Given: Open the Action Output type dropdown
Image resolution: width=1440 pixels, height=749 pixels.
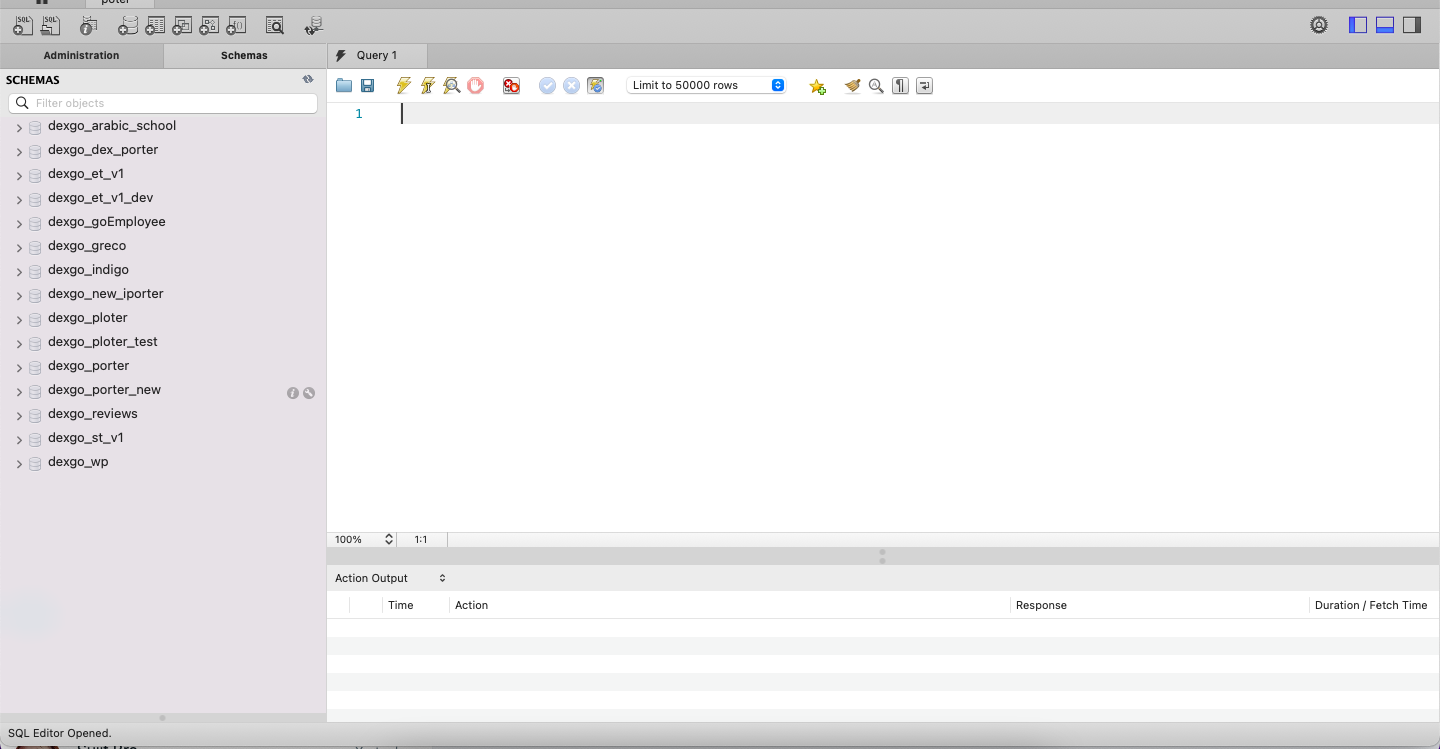Looking at the screenshot, I should point(390,578).
